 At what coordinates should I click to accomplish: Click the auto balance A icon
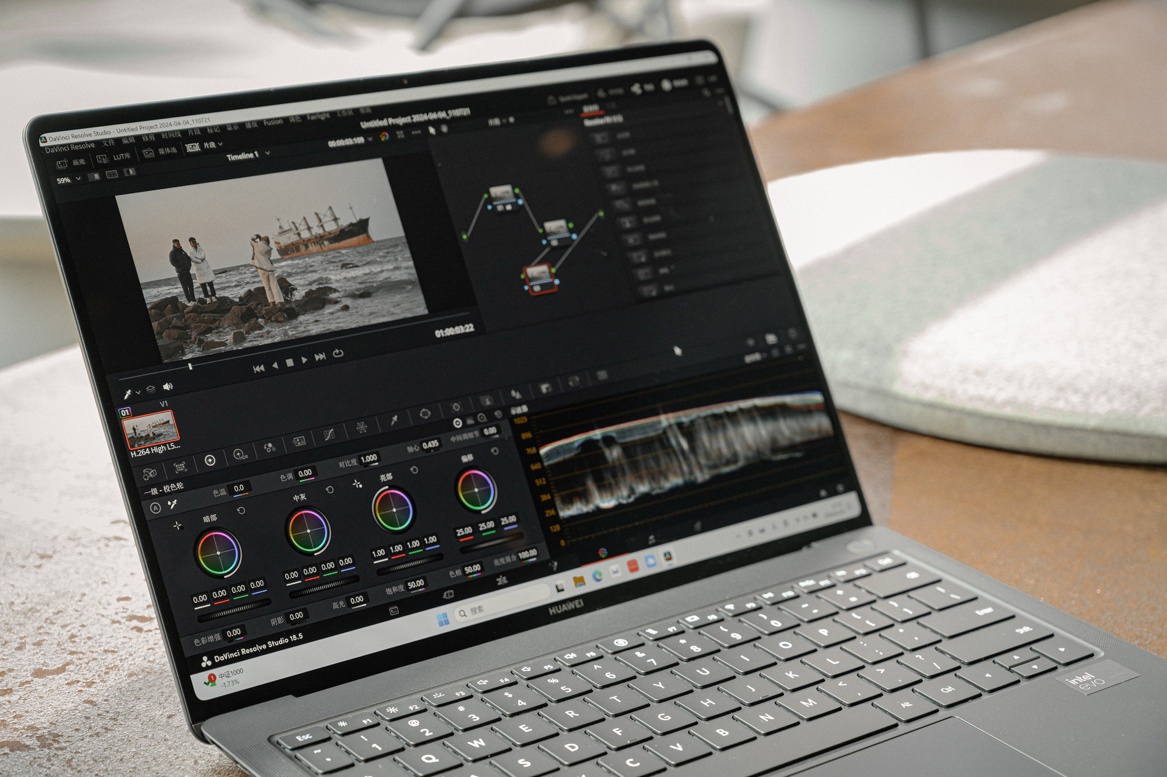(x=155, y=508)
